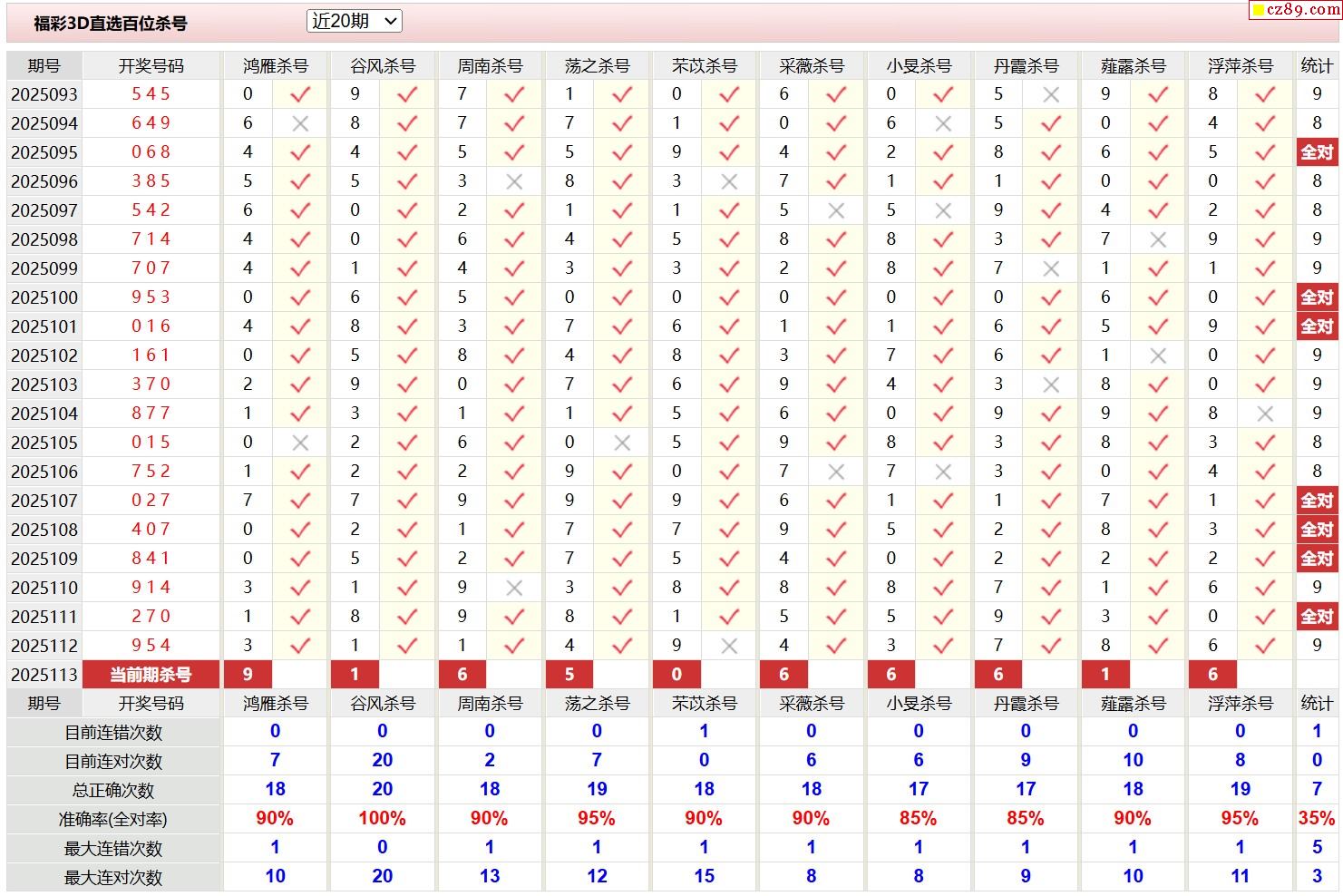Click the 95% accuracy value for 荡之杀号
The width and height of the screenshot is (1343, 896).
(596, 819)
